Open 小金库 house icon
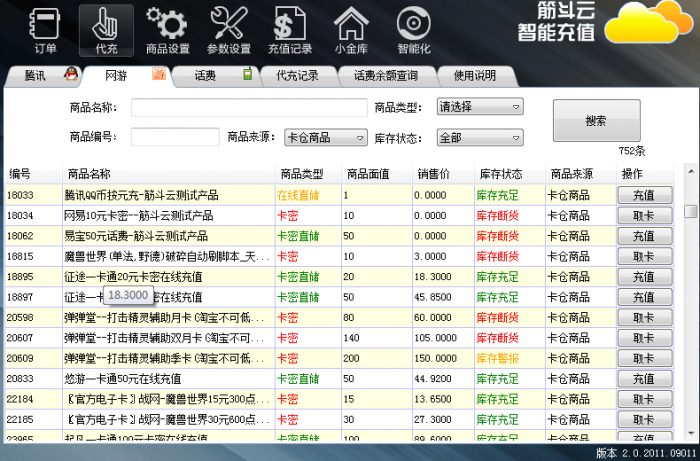Screen dimensions: 700x461 pyautogui.click(x=351, y=30)
